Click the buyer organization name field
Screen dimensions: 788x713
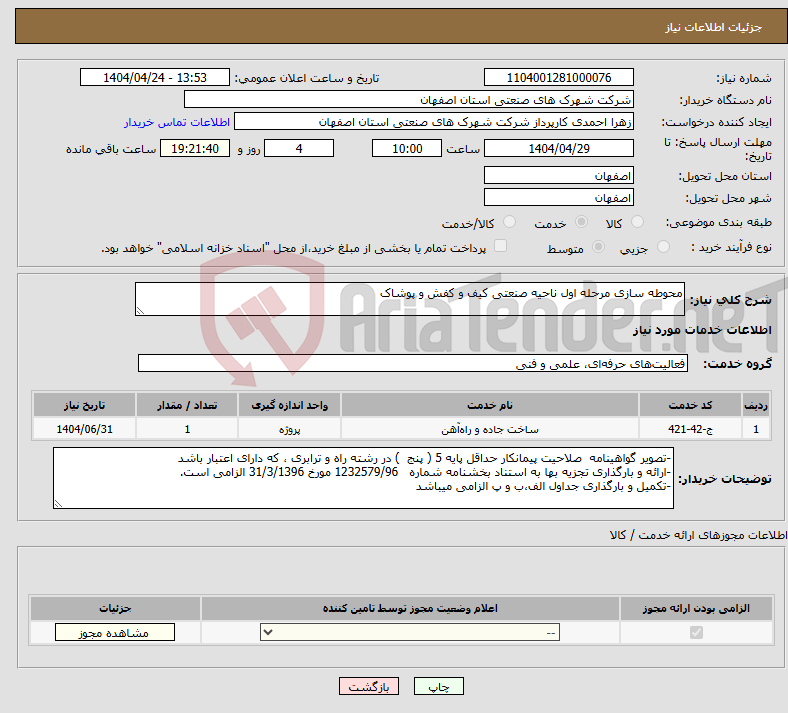point(409,99)
